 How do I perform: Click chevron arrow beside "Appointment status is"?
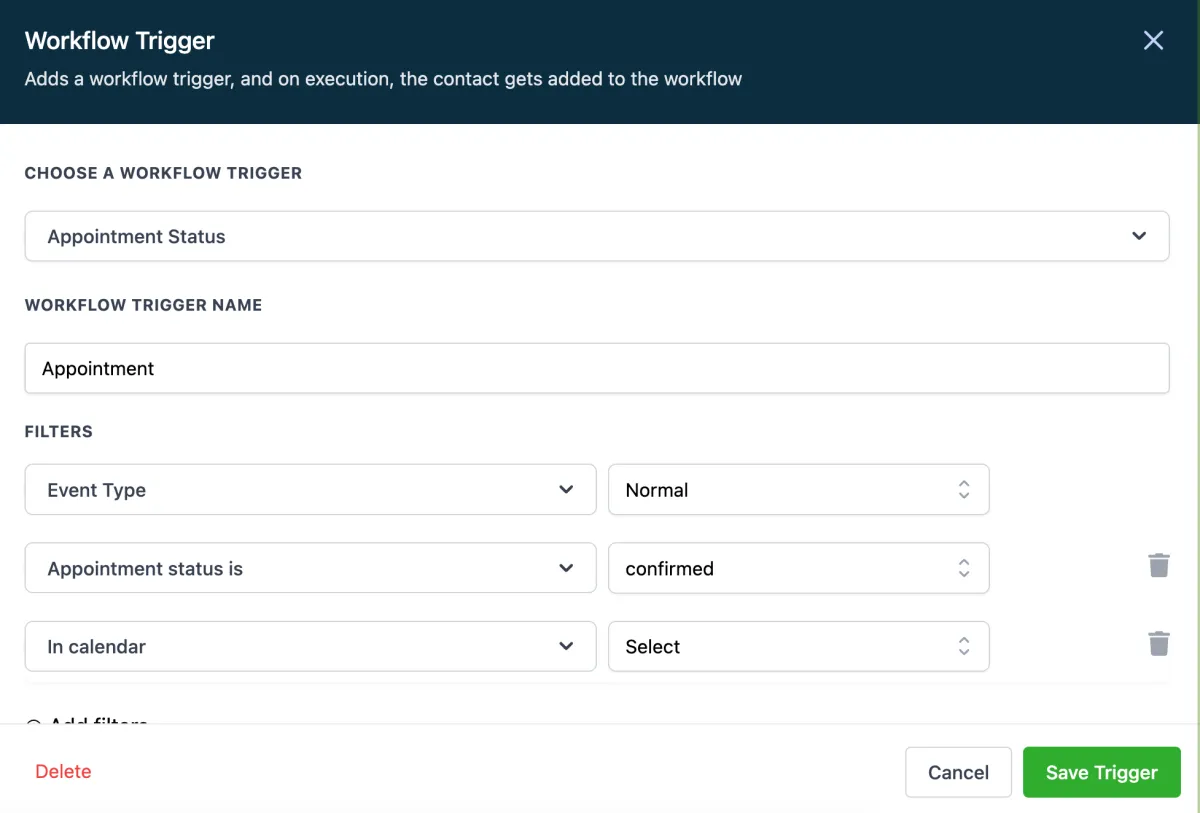click(566, 568)
